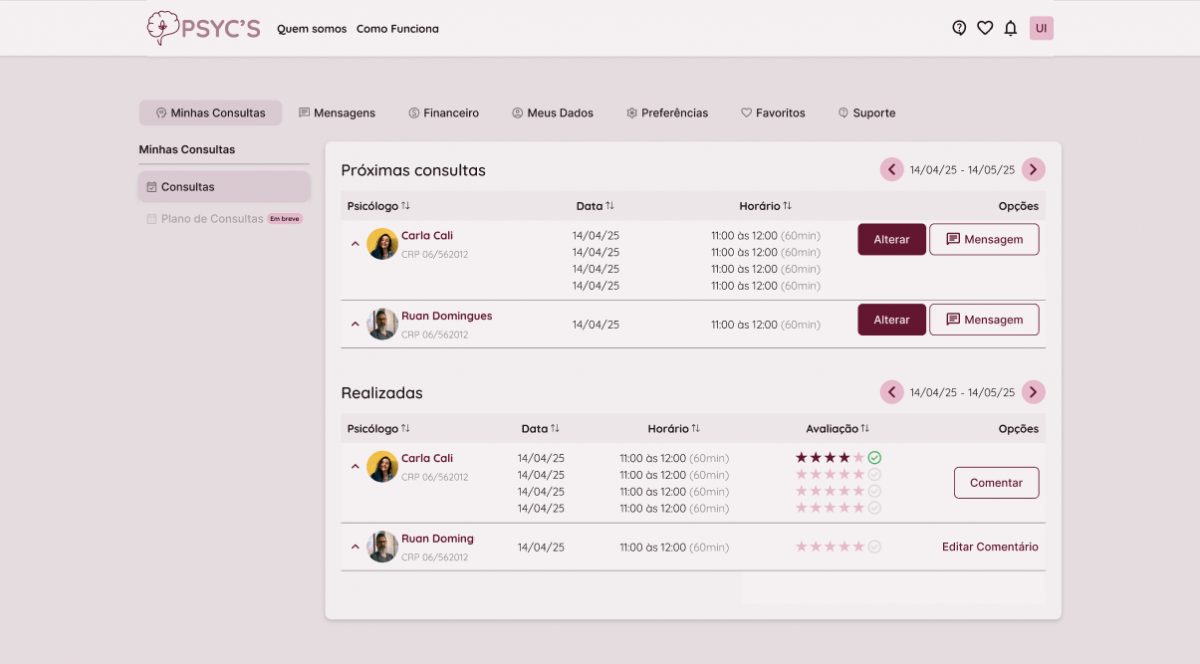Switch to the Mensagens tab
This screenshot has height=664, width=1200.
(337, 113)
